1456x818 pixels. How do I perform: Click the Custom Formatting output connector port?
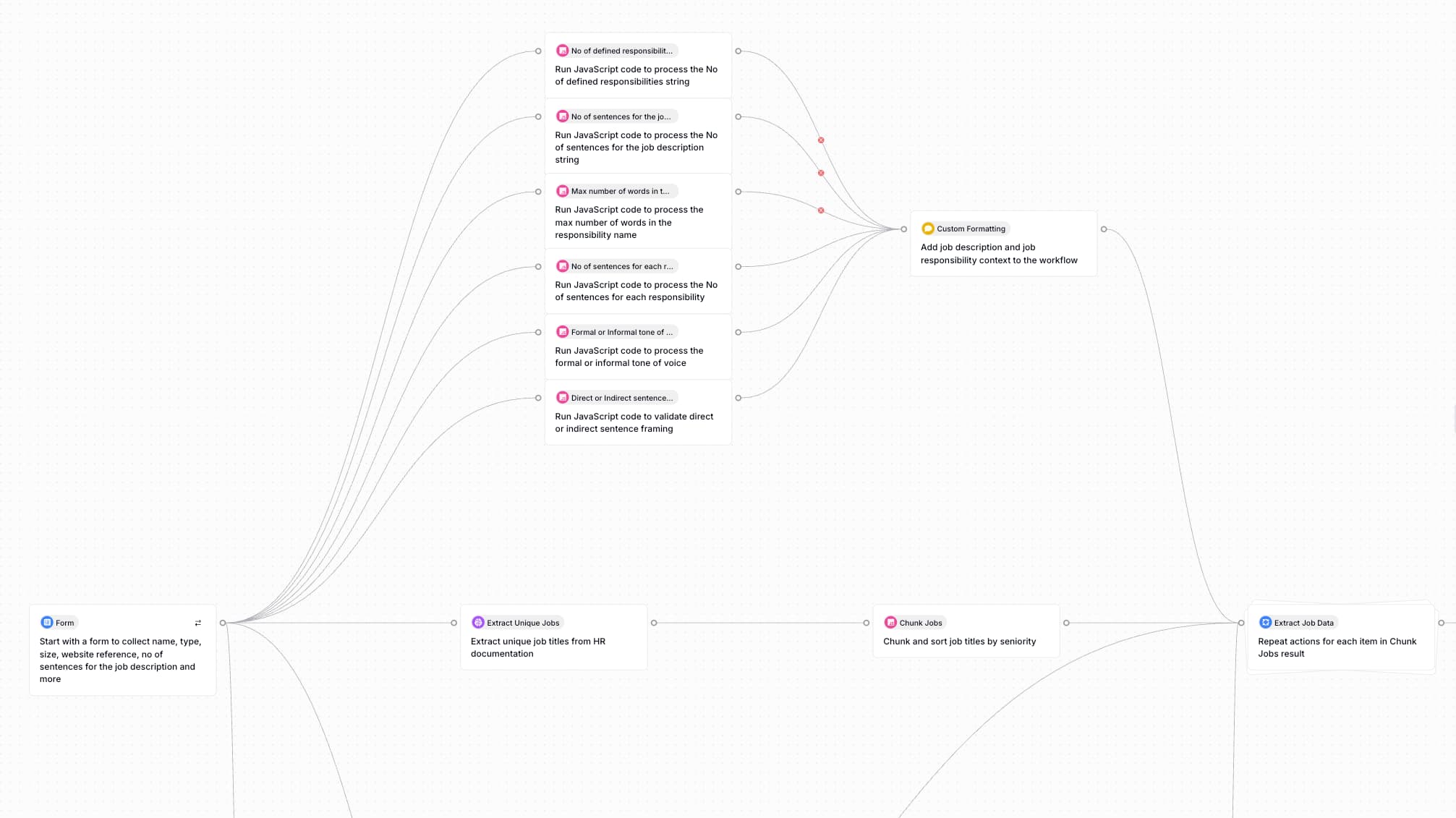[1104, 229]
